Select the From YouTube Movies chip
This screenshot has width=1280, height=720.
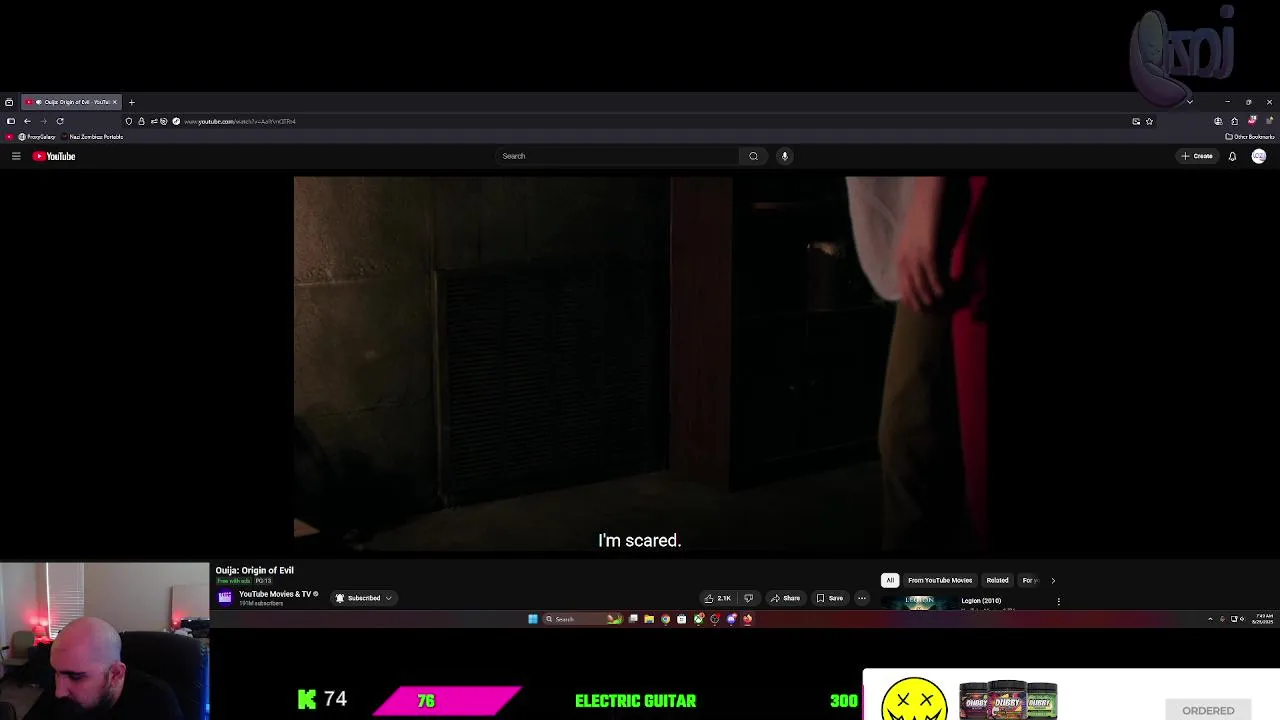pyautogui.click(x=940, y=580)
